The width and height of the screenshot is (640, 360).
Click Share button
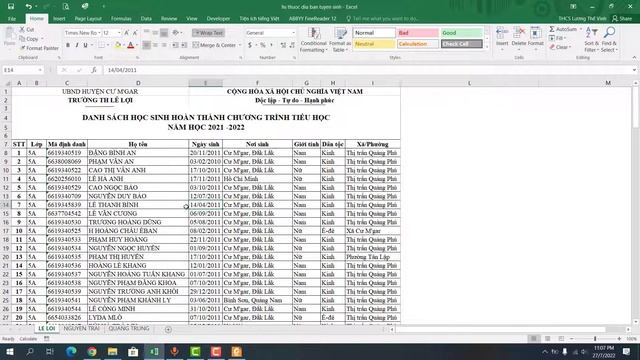[622, 19]
